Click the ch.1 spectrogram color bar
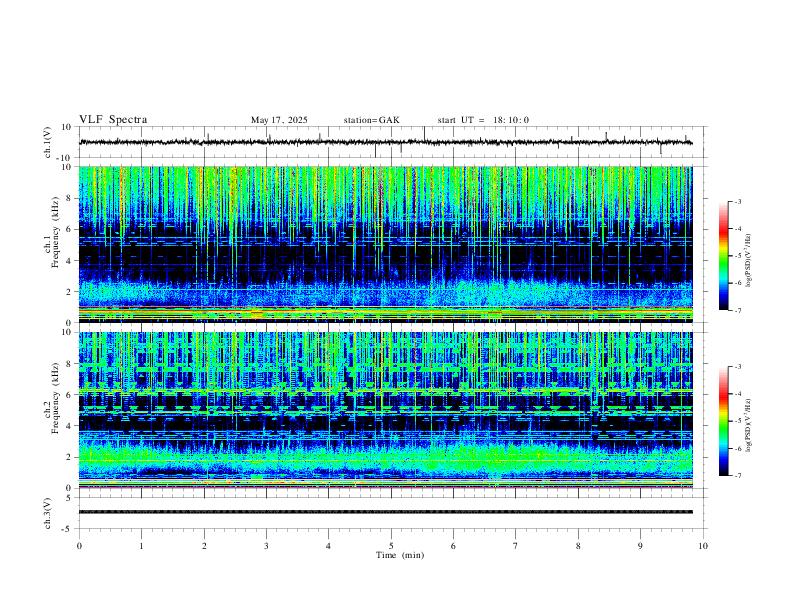The width and height of the screenshot is (792, 612). 724,256
